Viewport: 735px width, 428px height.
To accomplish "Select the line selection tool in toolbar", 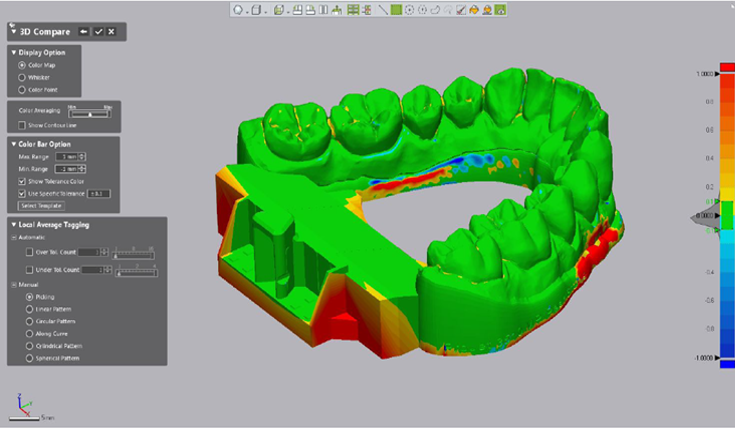I will pyautogui.click(x=383, y=10).
